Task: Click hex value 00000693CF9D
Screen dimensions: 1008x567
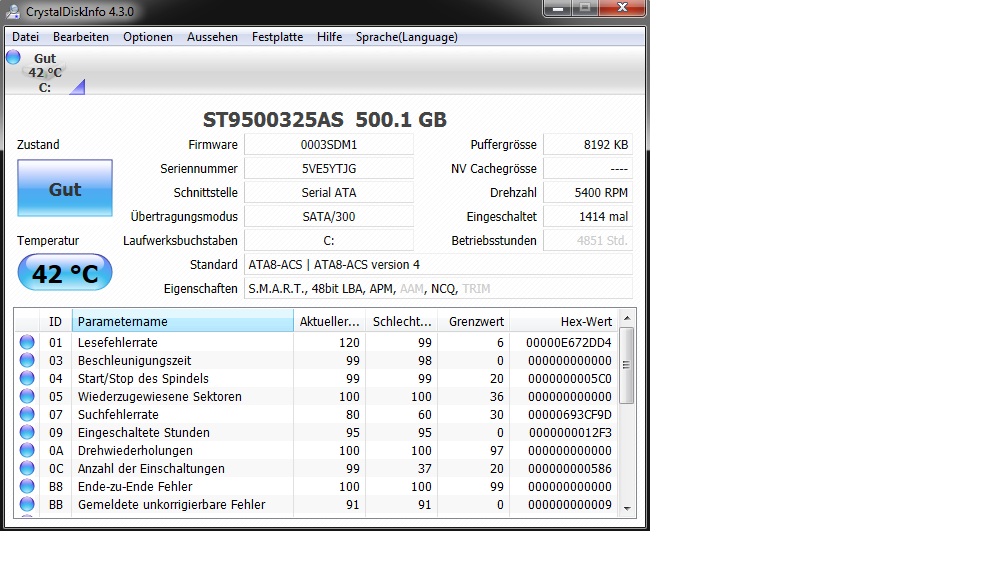Action: click(x=570, y=415)
